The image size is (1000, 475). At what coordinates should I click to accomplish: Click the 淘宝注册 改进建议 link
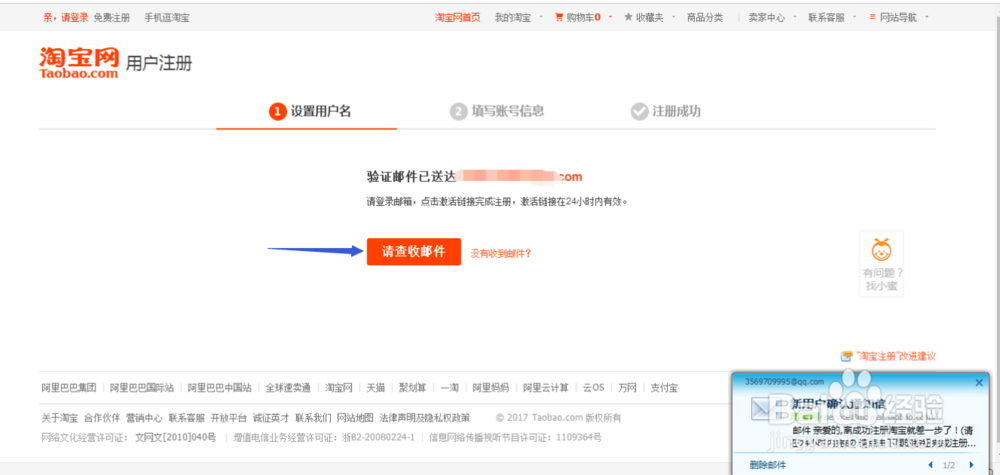(x=894, y=356)
